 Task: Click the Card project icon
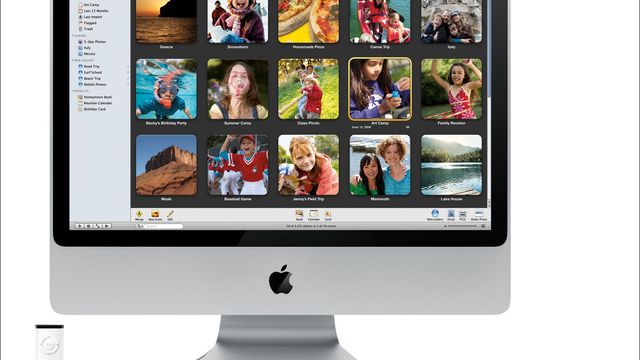tap(328, 215)
